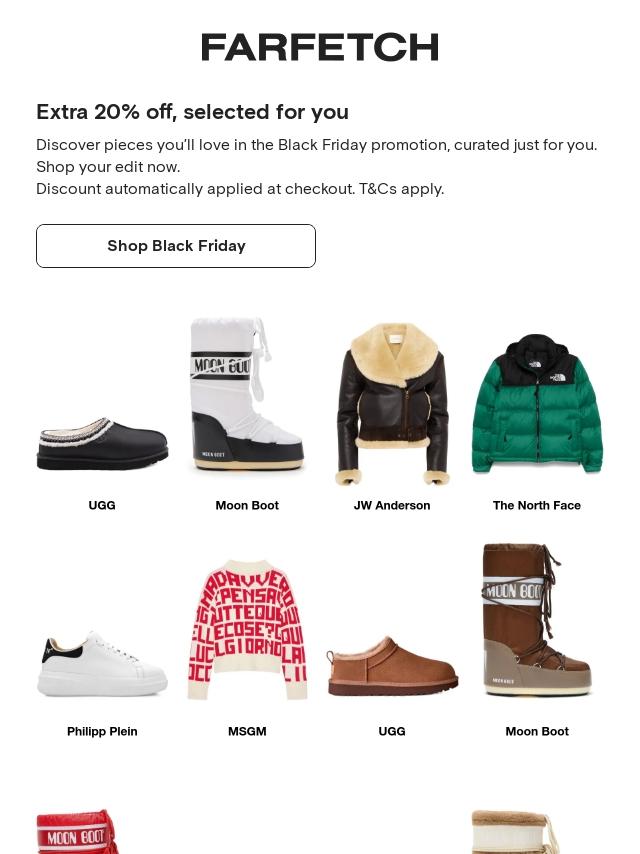The image size is (640, 854).
Task: Follow the JW Anderson brand link
Action: pyautogui.click(x=392, y=505)
